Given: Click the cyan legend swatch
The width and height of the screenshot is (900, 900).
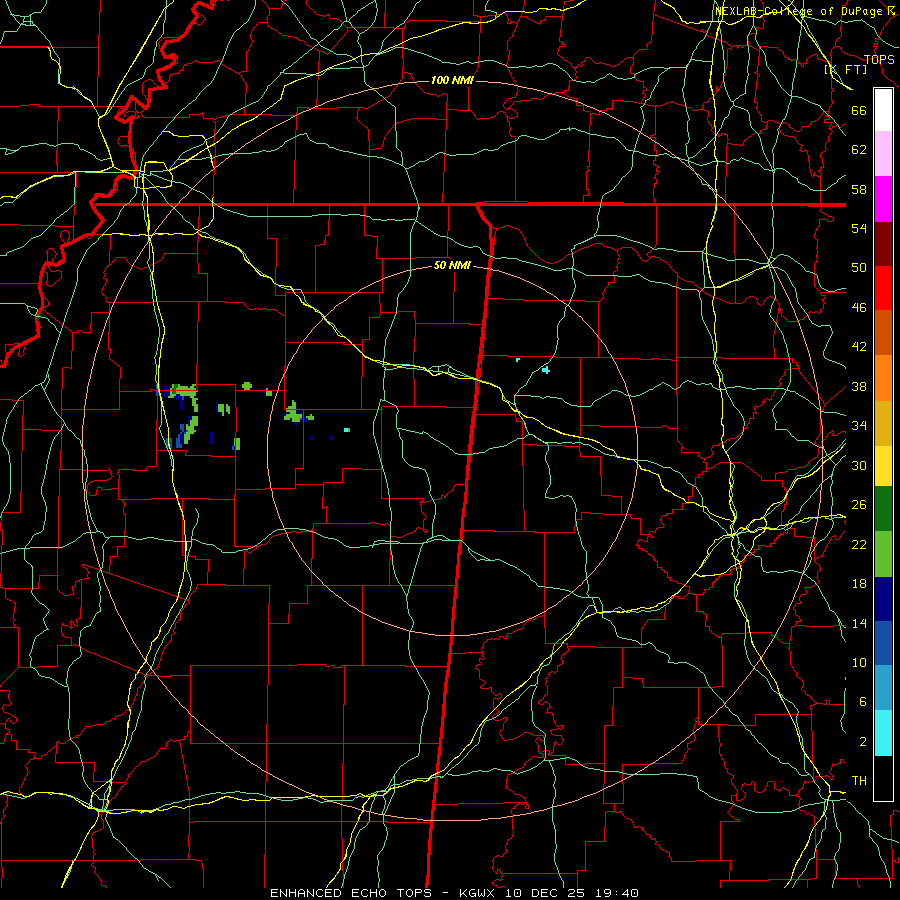Looking at the screenshot, I should point(883,733).
